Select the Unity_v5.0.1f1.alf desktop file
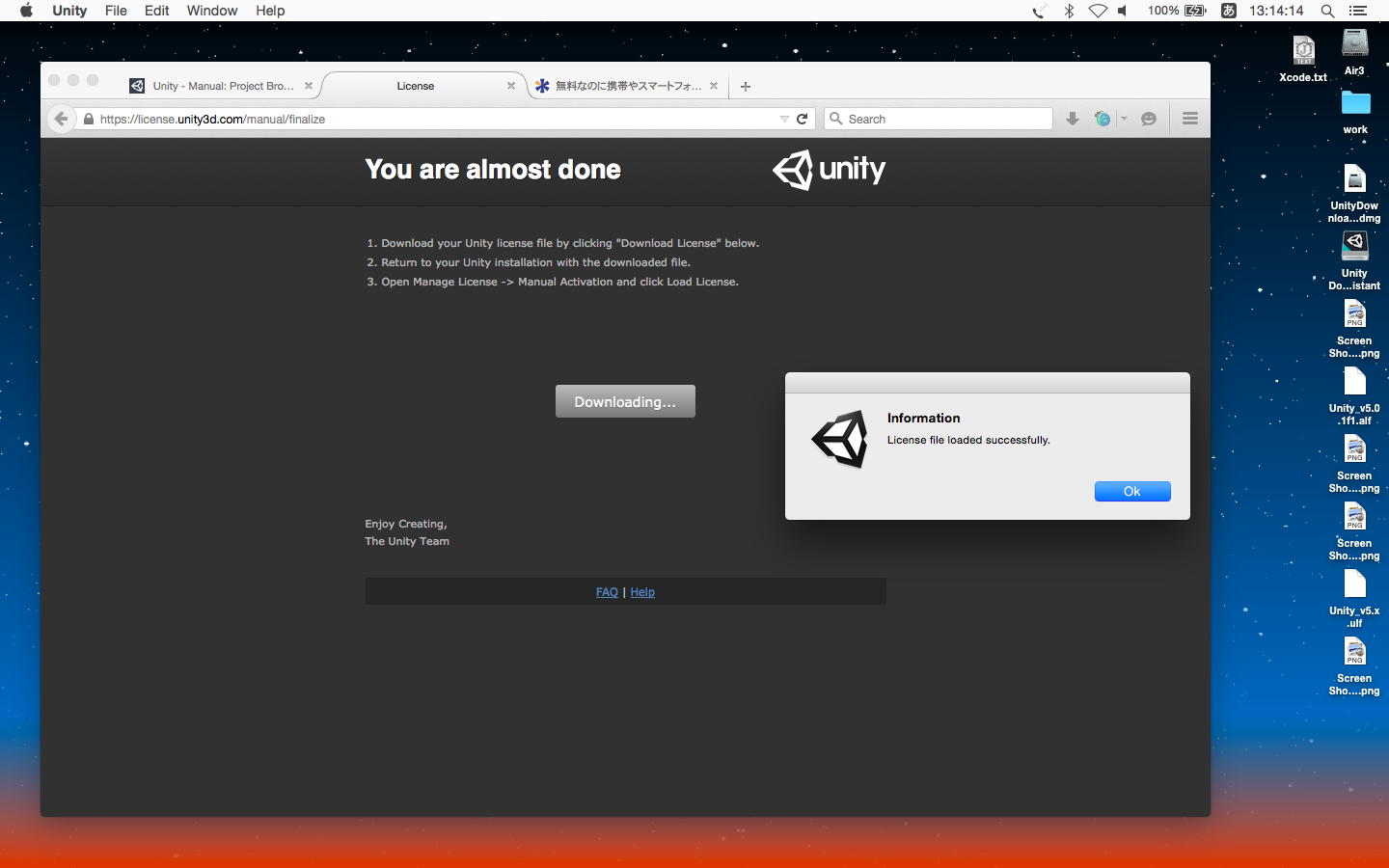Screen dimensions: 1389x868 (1354, 396)
